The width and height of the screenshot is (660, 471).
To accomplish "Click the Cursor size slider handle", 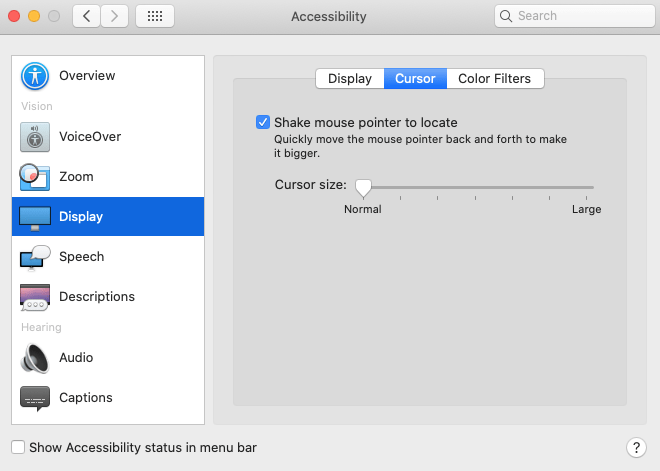I will (x=364, y=187).
